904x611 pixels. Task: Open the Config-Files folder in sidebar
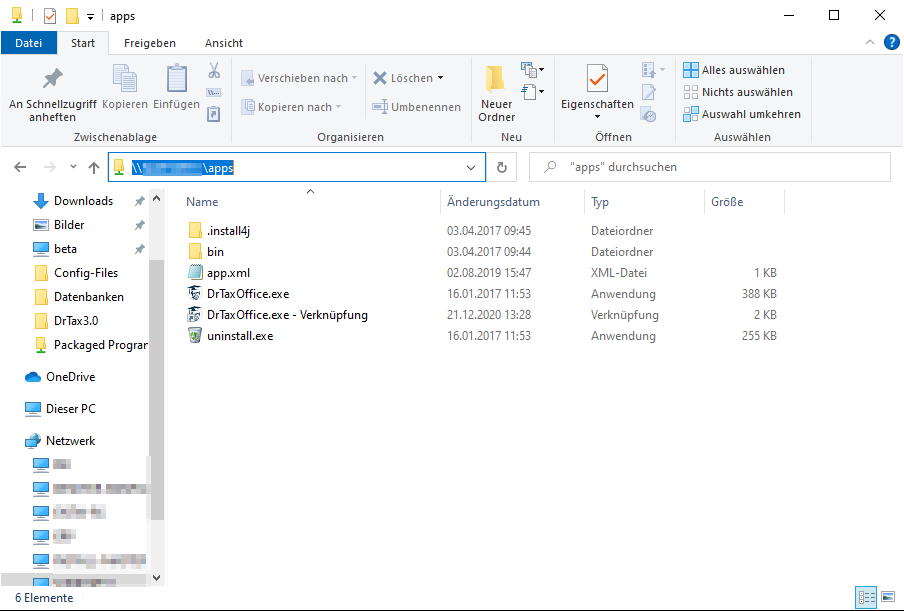[85, 273]
